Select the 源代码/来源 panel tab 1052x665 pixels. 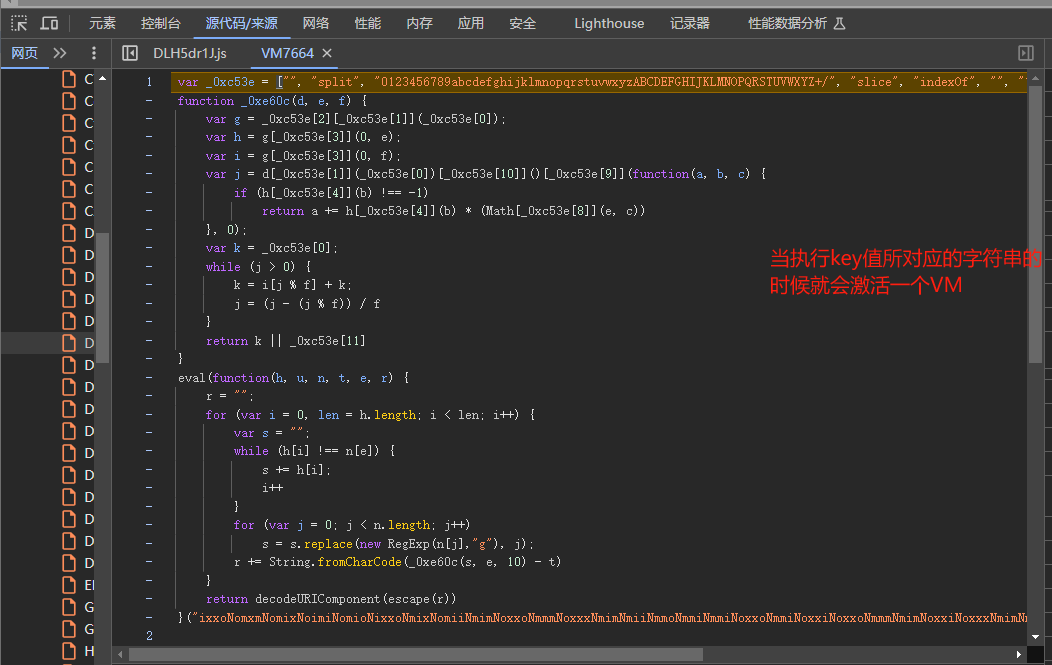242,23
